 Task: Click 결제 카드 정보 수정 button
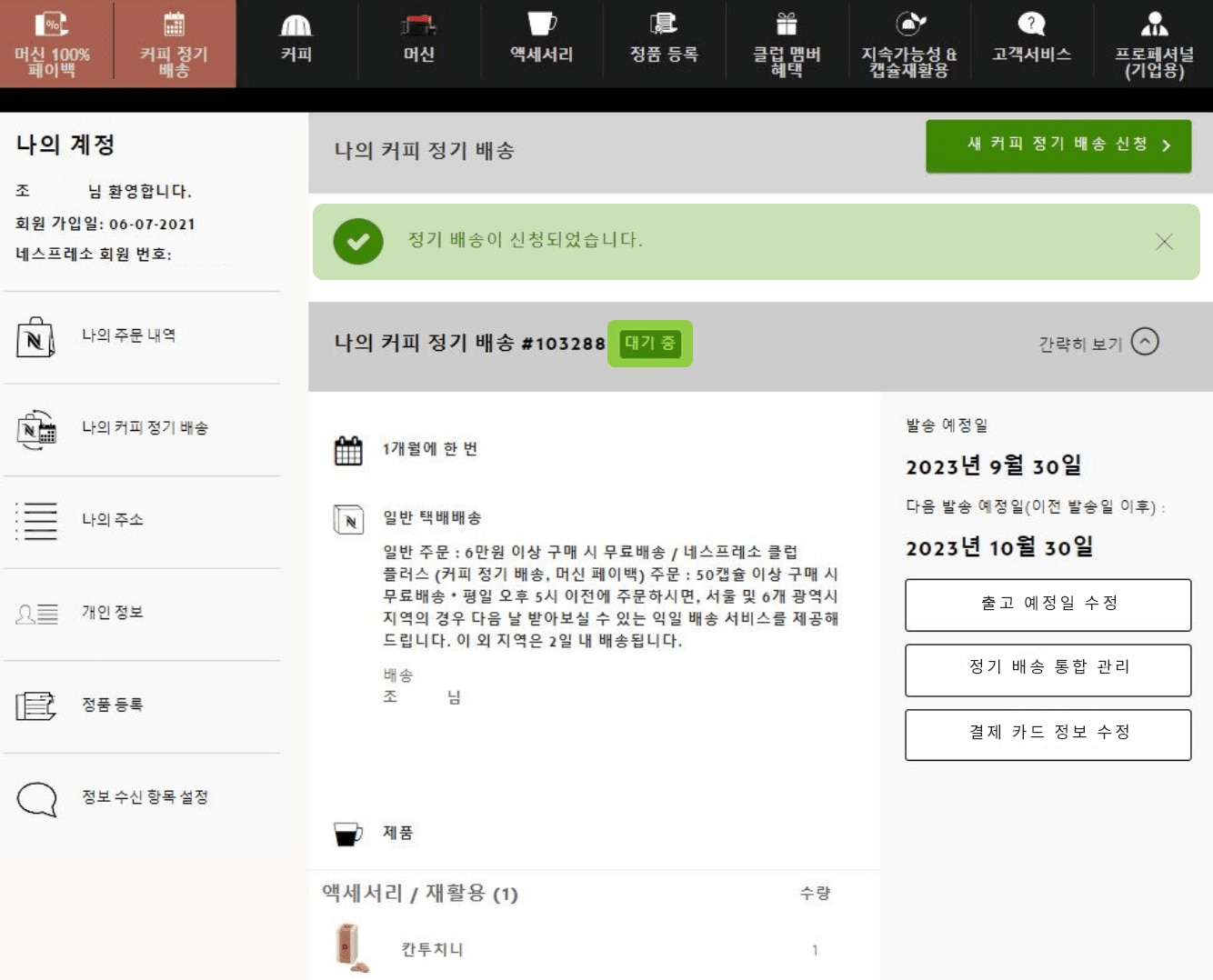pos(1048,734)
